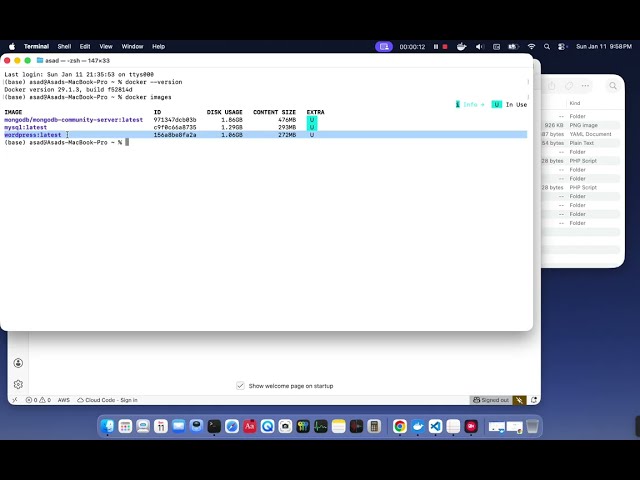
Task: Click the DISK USAGE column header
Action: pyautogui.click(x=224, y=112)
